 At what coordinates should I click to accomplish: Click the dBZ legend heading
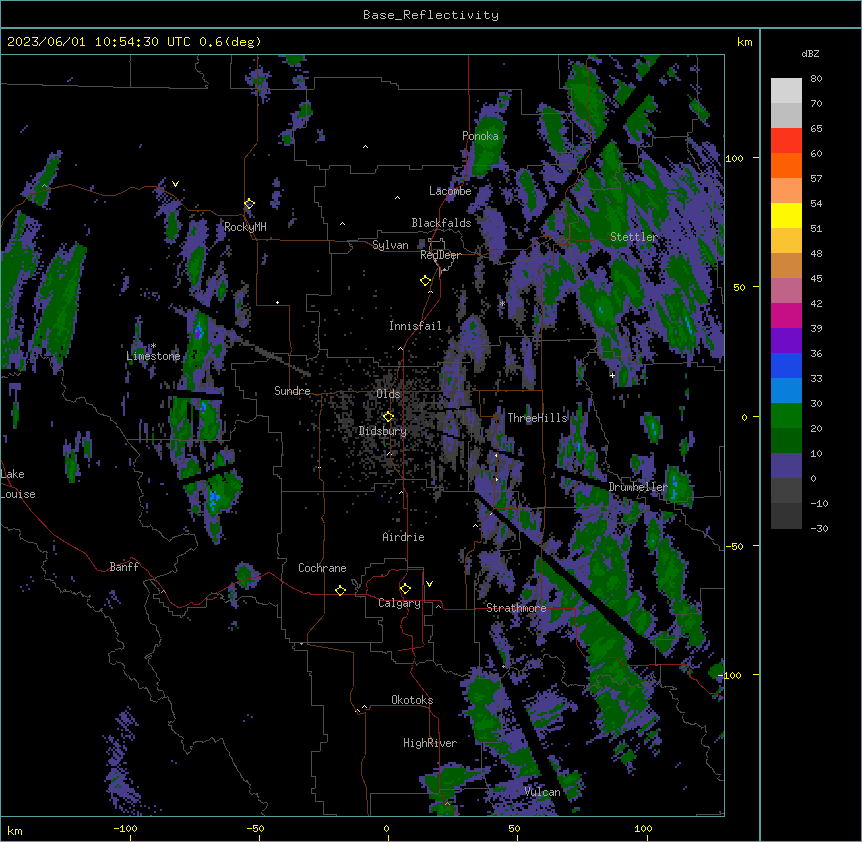pos(810,53)
